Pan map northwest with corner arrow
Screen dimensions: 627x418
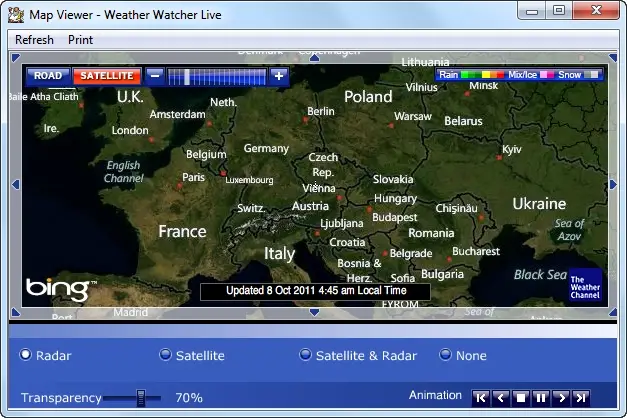[16, 58]
